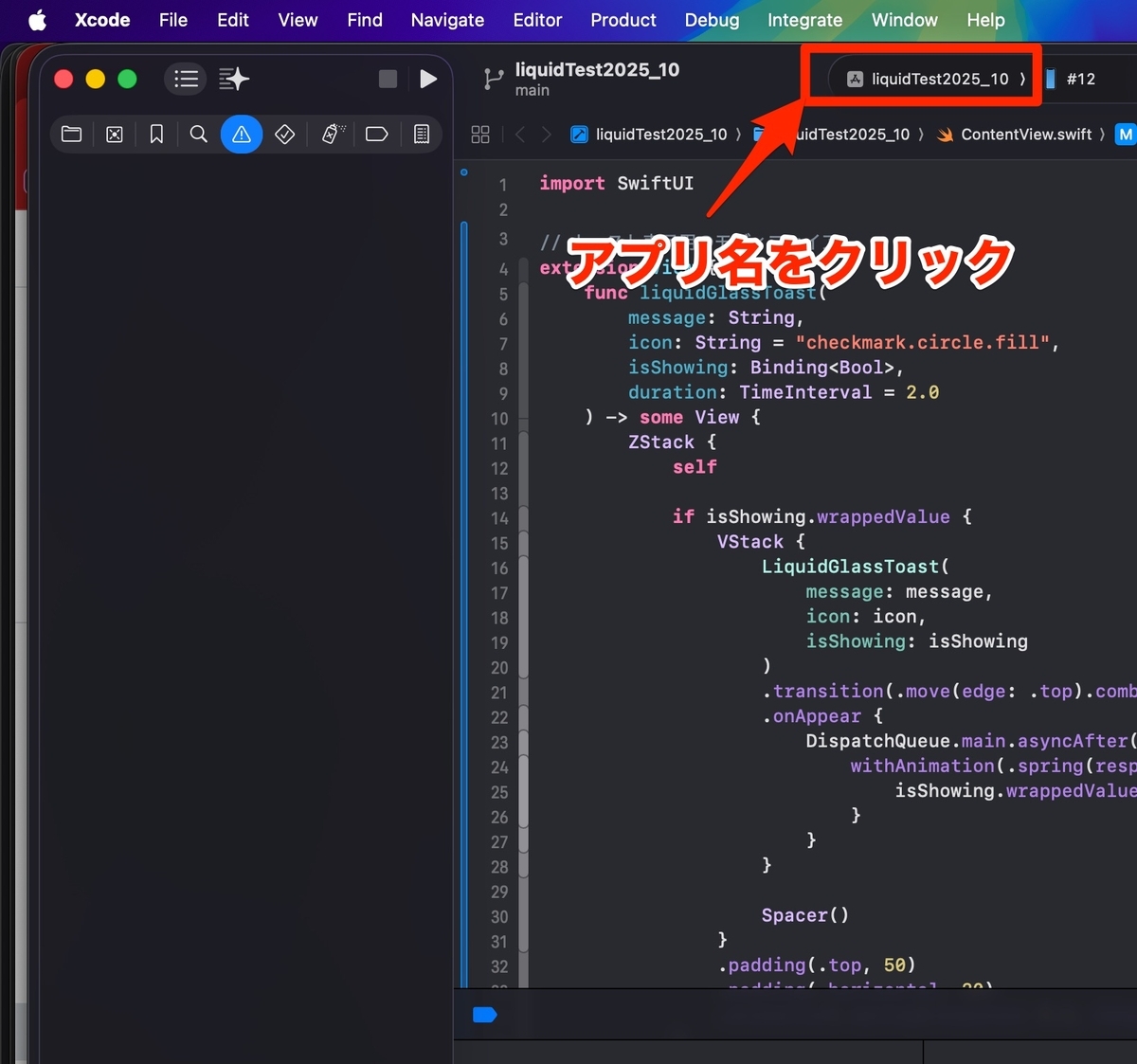Toggle the navigator list sidebar button
Screen dimensions: 1137x1064
coord(186,79)
